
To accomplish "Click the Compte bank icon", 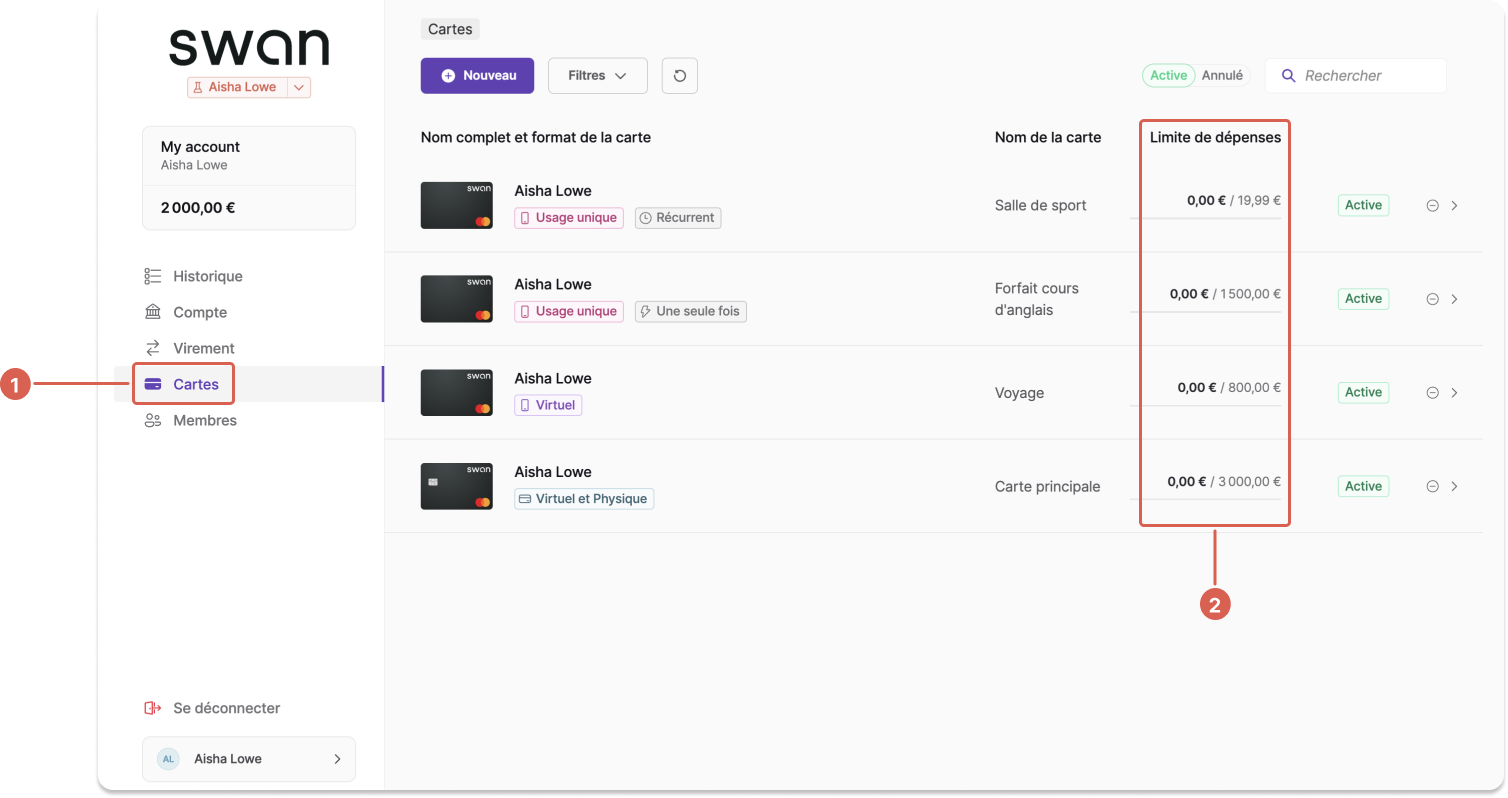I will (x=153, y=312).
